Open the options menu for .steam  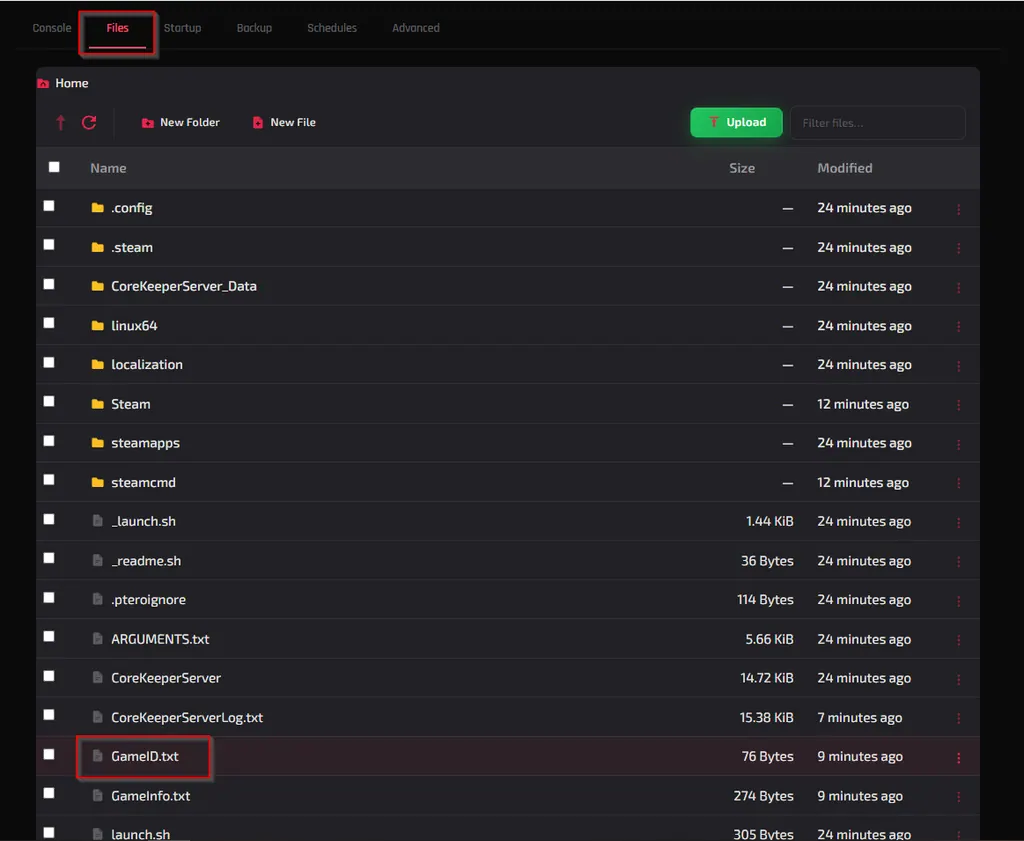pos(958,248)
